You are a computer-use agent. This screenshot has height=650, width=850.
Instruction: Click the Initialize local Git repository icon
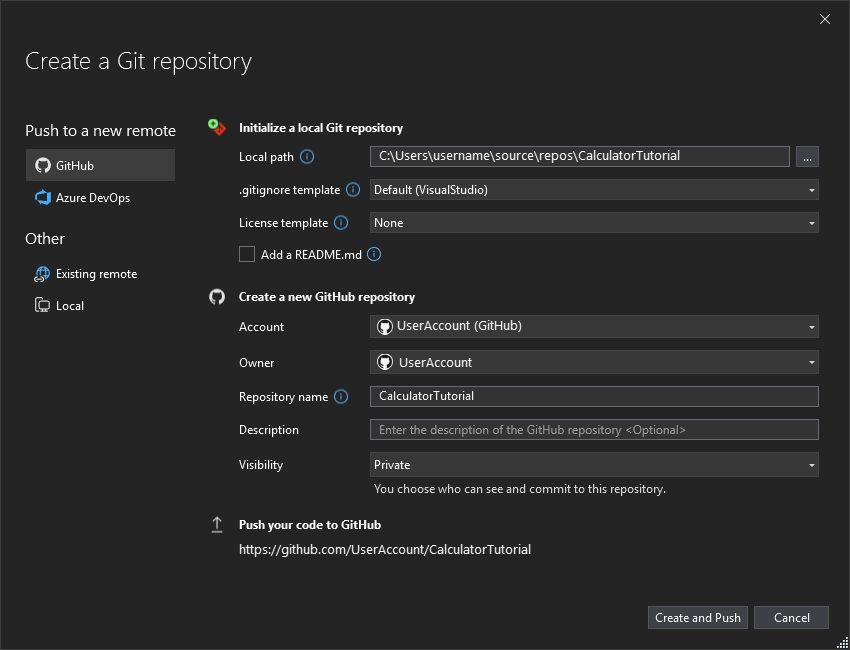click(217, 127)
